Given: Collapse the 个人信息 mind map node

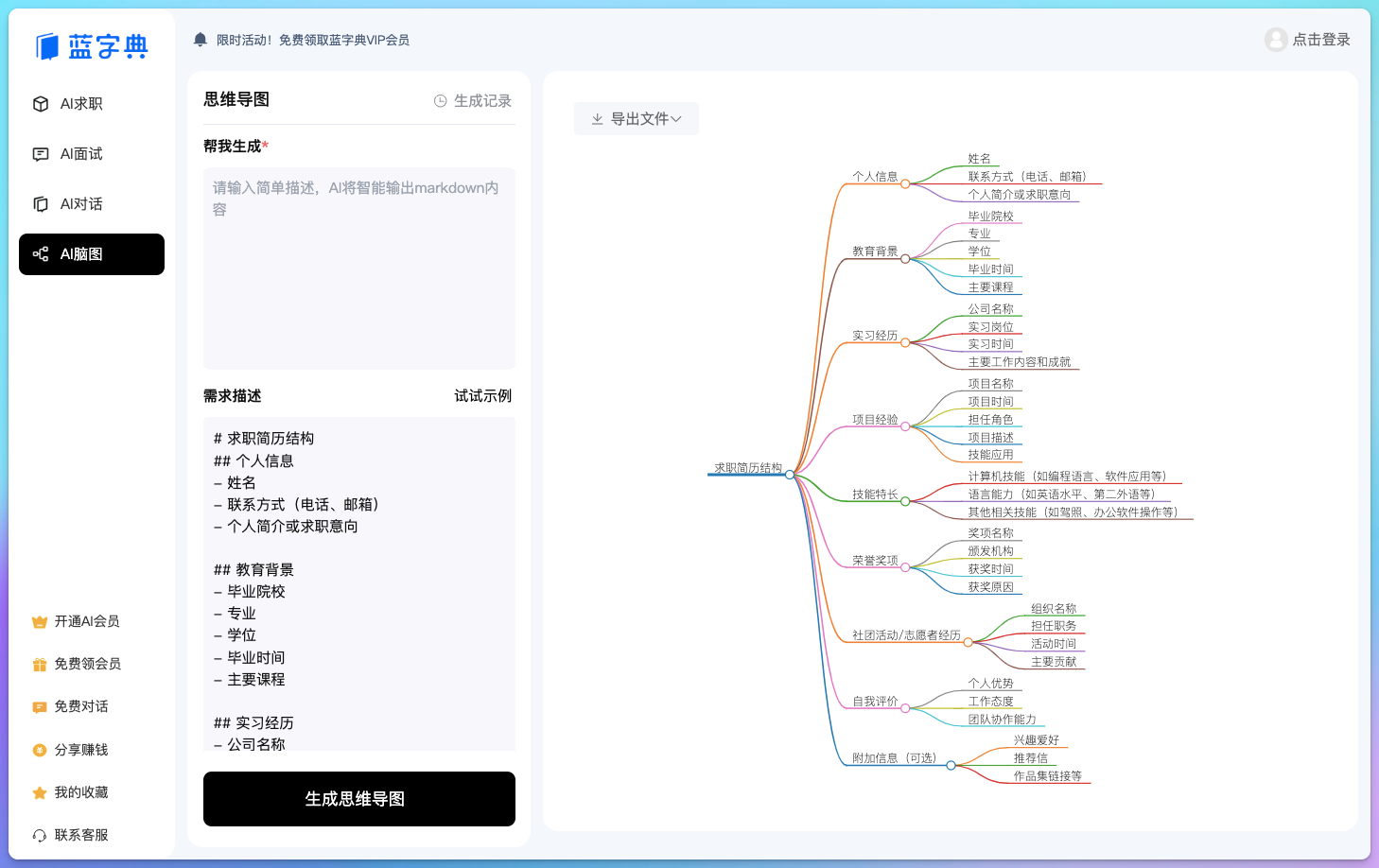Looking at the screenshot, I should pos(905,184).
